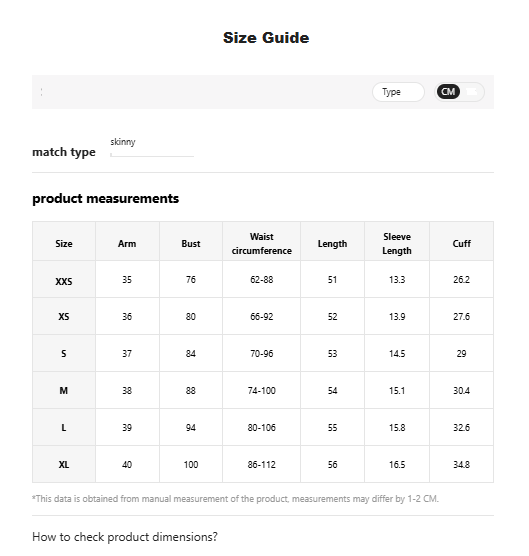Open the Type dropdown
This screenshot has height=556, width=529.
(x=398, y=92)
